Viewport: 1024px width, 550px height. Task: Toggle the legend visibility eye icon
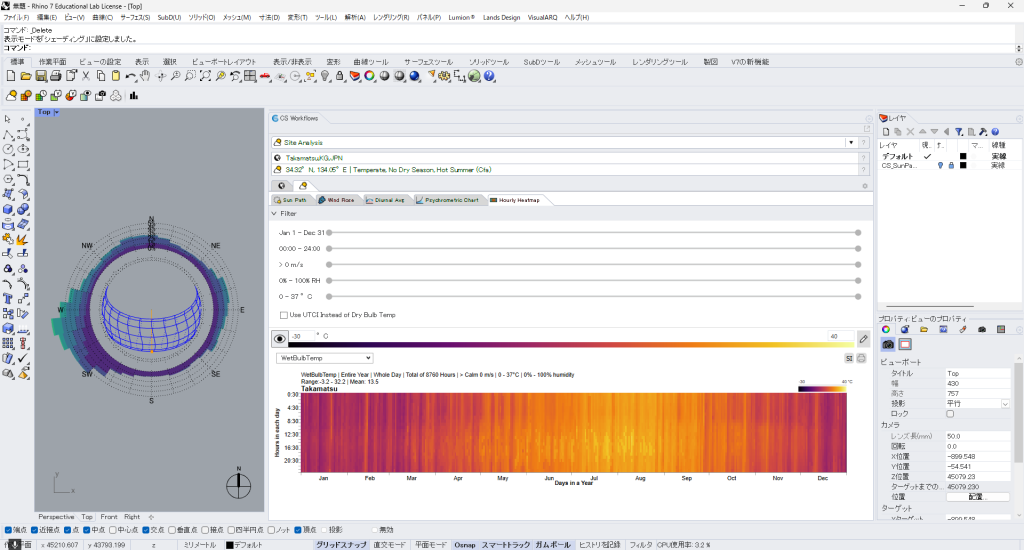(x=280, y=339)
